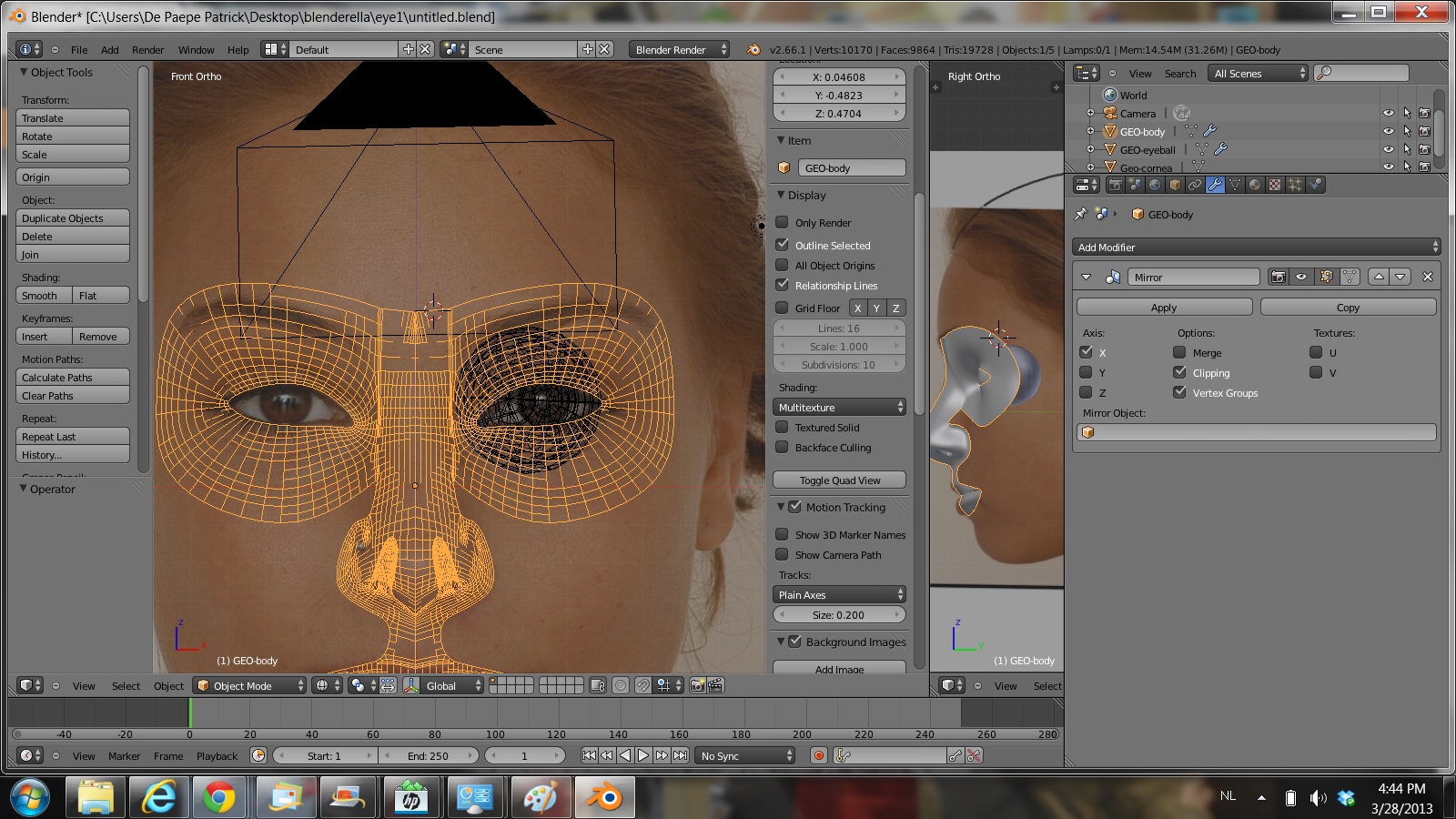Open the Object Mode dropdown

pyautogui.click(x=250, y=685)
